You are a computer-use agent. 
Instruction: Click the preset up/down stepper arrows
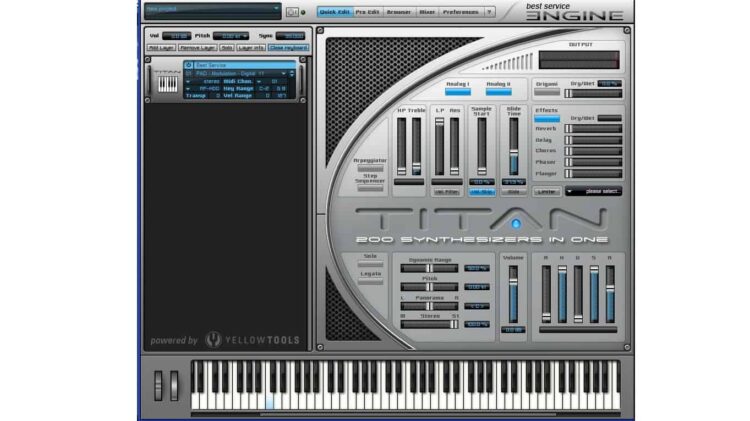pos(292,74)
